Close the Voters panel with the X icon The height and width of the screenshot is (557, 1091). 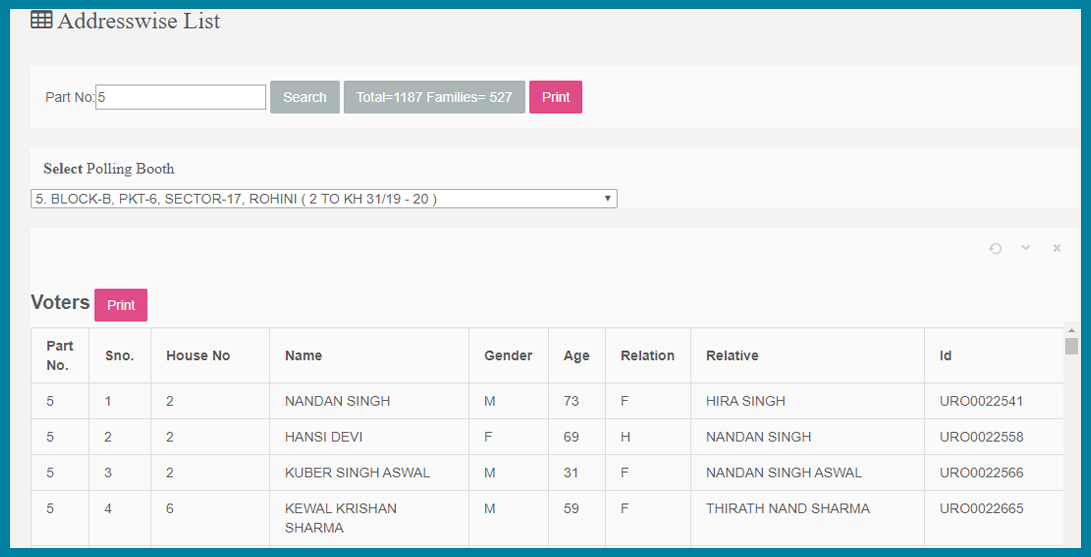[1056, 248]
